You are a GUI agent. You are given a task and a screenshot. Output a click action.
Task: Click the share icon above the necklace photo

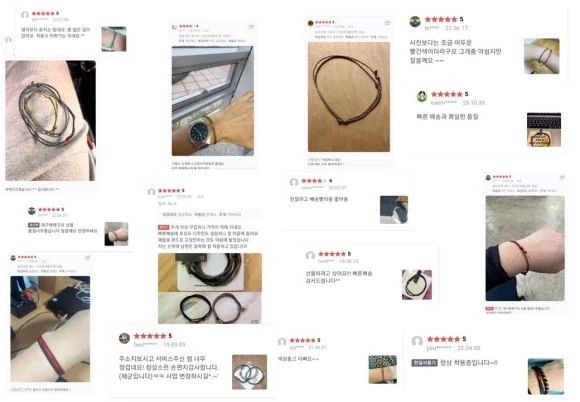[x=387, y=23]
